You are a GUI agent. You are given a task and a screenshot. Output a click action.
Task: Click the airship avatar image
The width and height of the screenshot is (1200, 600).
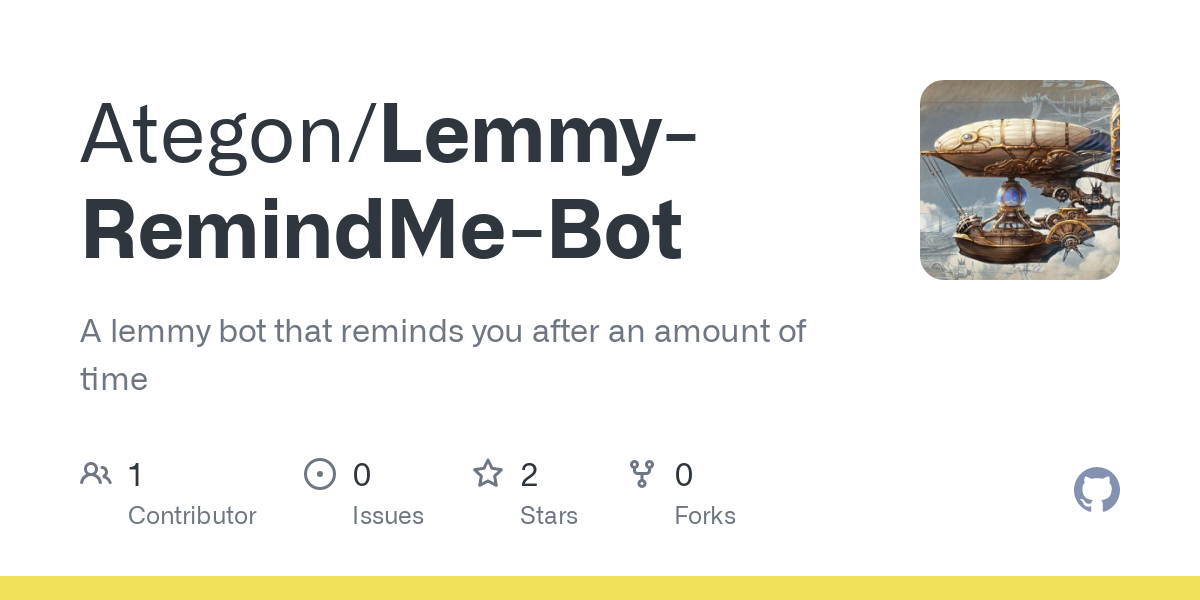pos(1019,180)
